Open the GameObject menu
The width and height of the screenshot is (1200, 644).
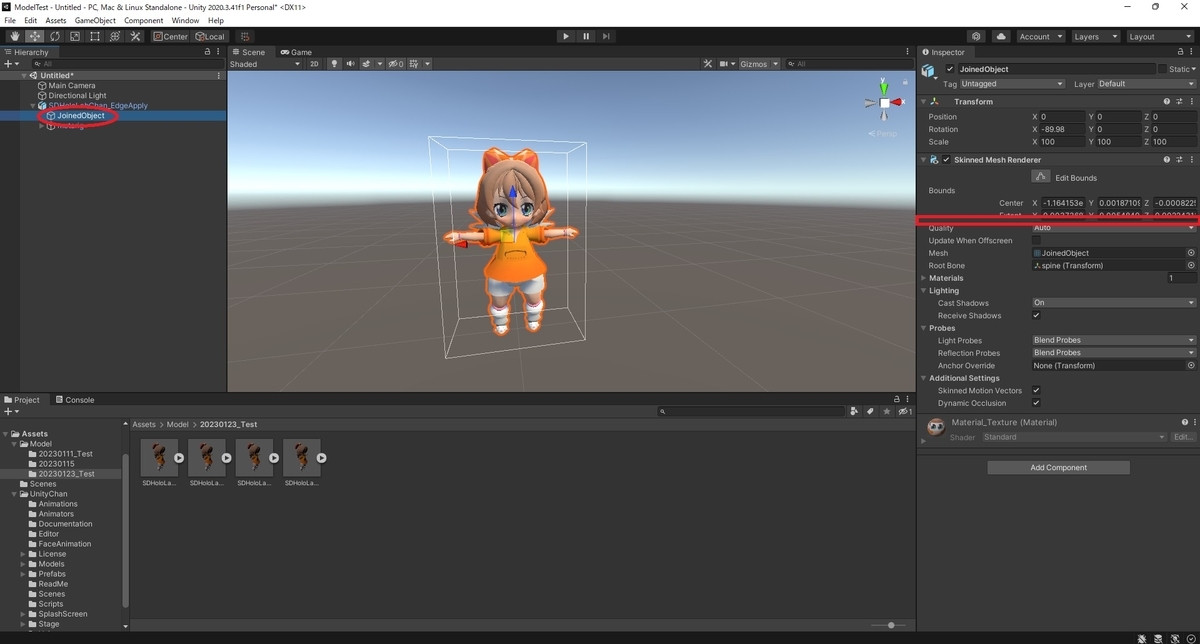coord(95,20)
